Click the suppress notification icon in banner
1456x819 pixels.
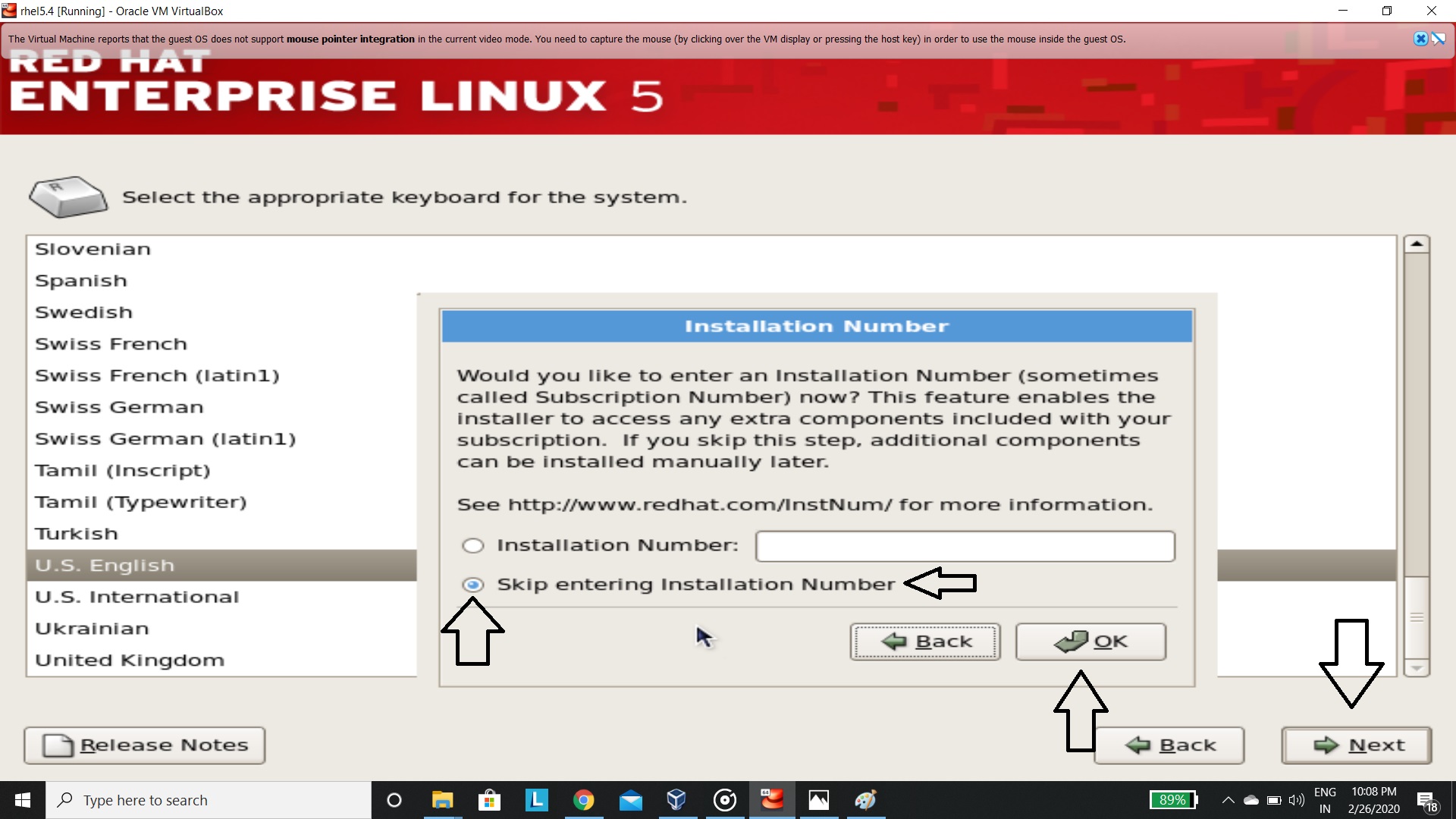click(x=1439, y=39)
